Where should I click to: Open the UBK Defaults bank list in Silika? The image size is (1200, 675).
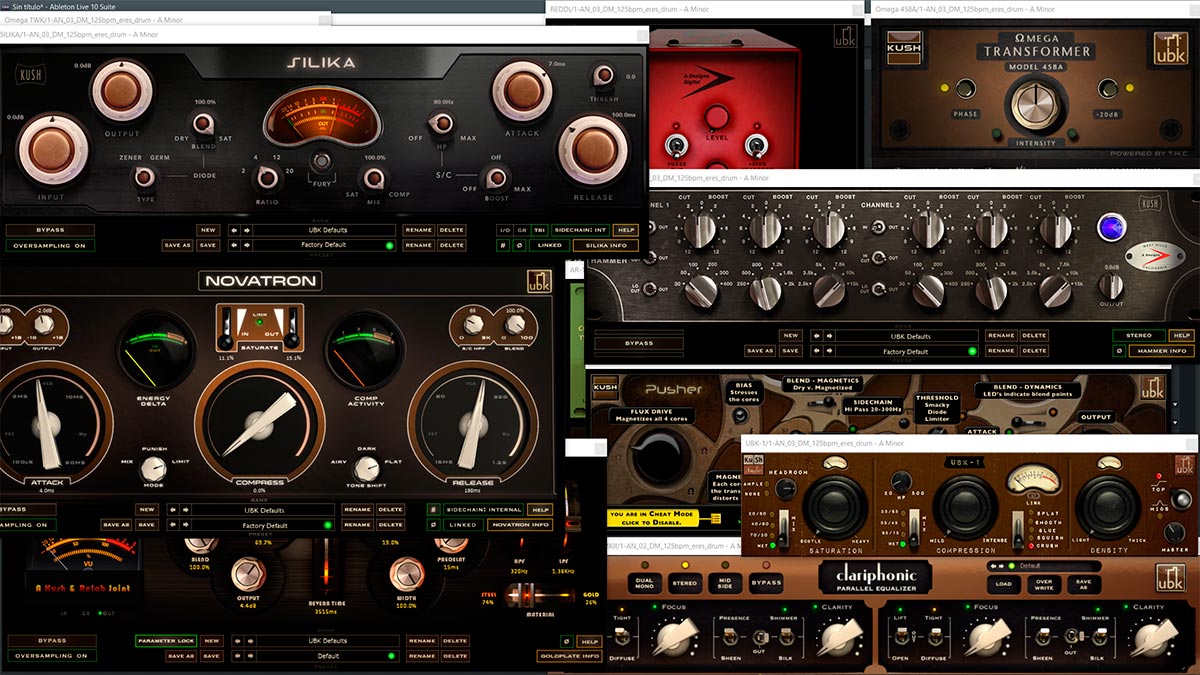(326, 229)
